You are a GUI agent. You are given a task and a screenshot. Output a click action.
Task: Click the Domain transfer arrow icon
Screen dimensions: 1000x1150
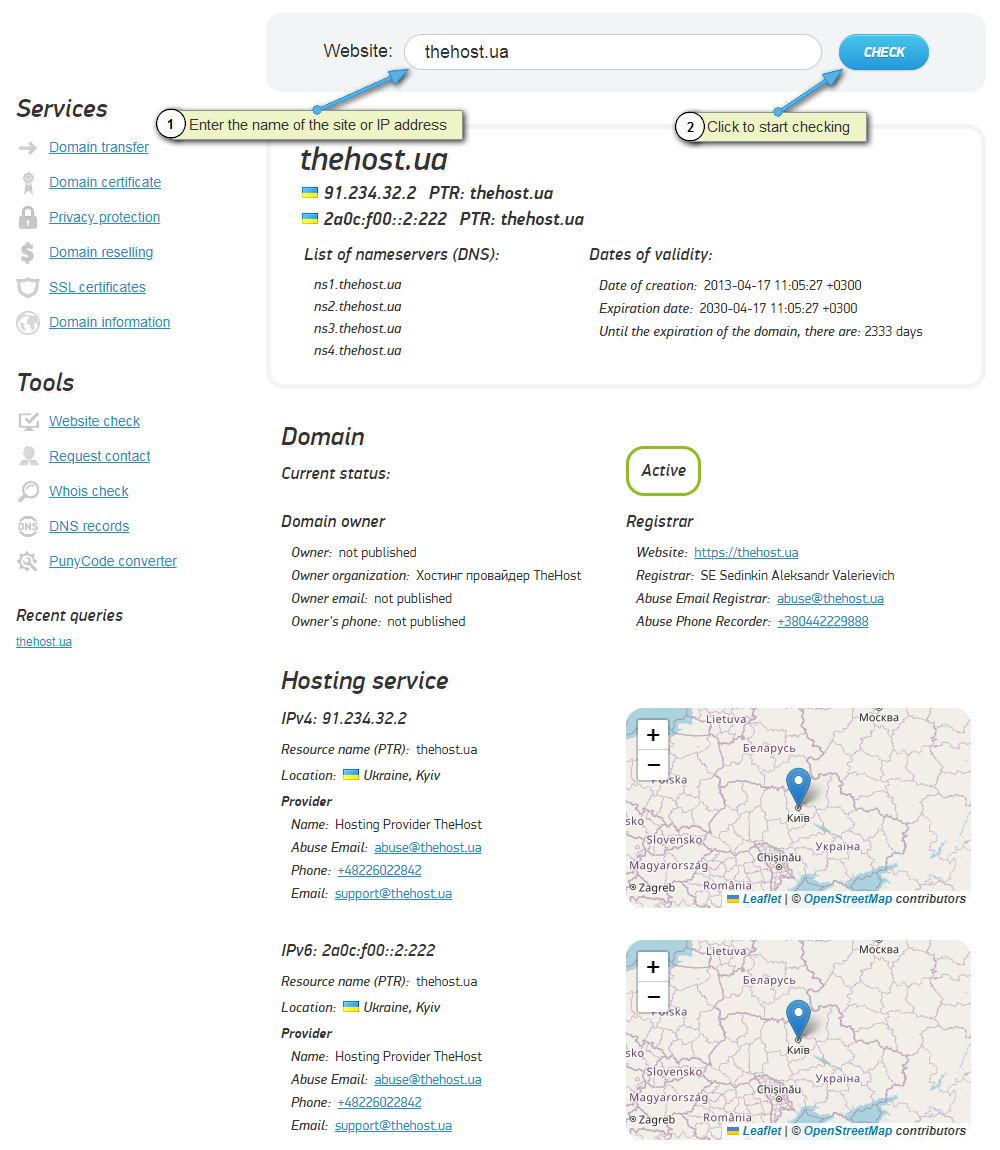click(x=28, y=148)
